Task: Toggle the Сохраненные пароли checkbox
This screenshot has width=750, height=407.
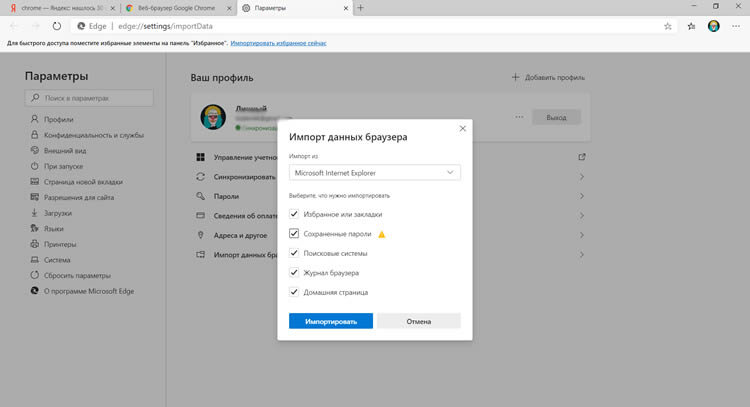Action: point(294,233)
